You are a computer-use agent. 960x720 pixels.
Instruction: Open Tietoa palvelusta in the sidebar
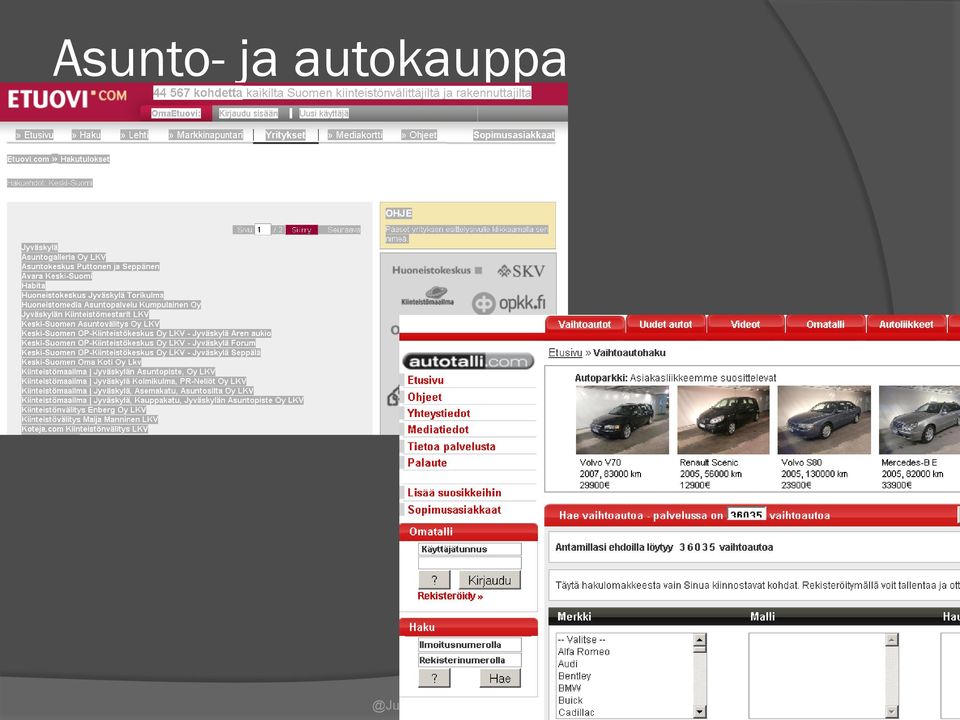(x=451, y=446)
